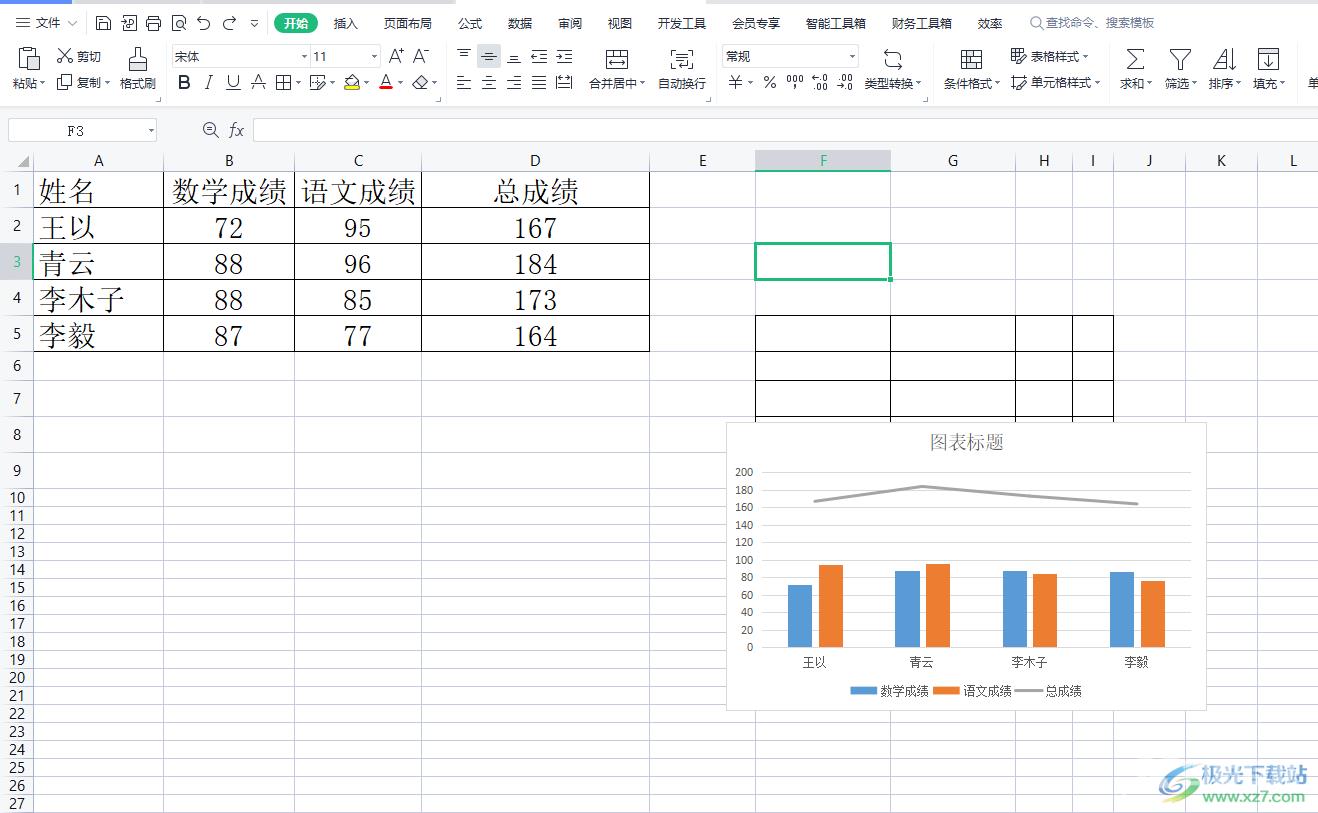Toggle underline formatting
Image resolution: width=1318 pixels, height=813 pixels.
[x=233, y=83]
